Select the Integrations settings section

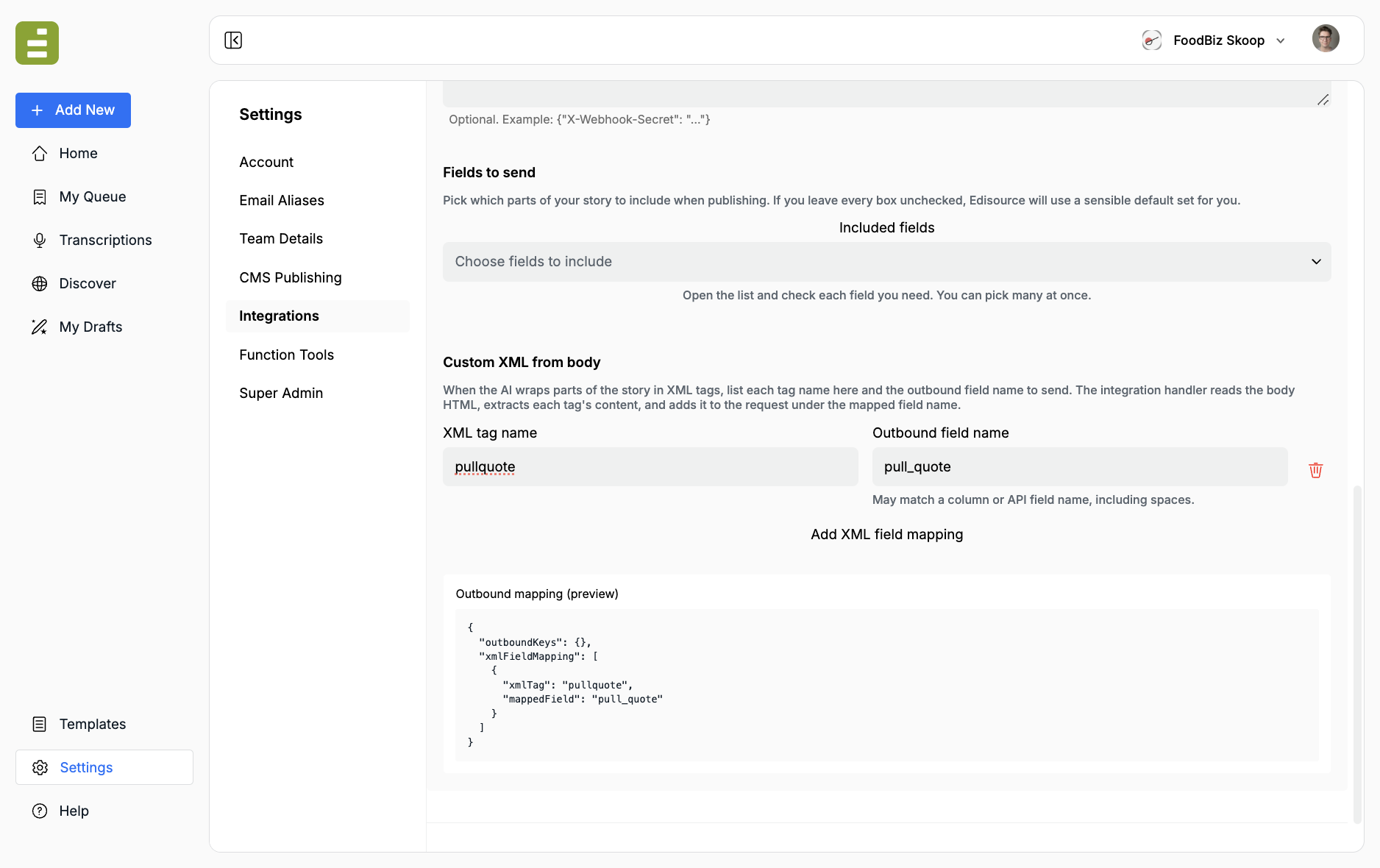point(317,316)
